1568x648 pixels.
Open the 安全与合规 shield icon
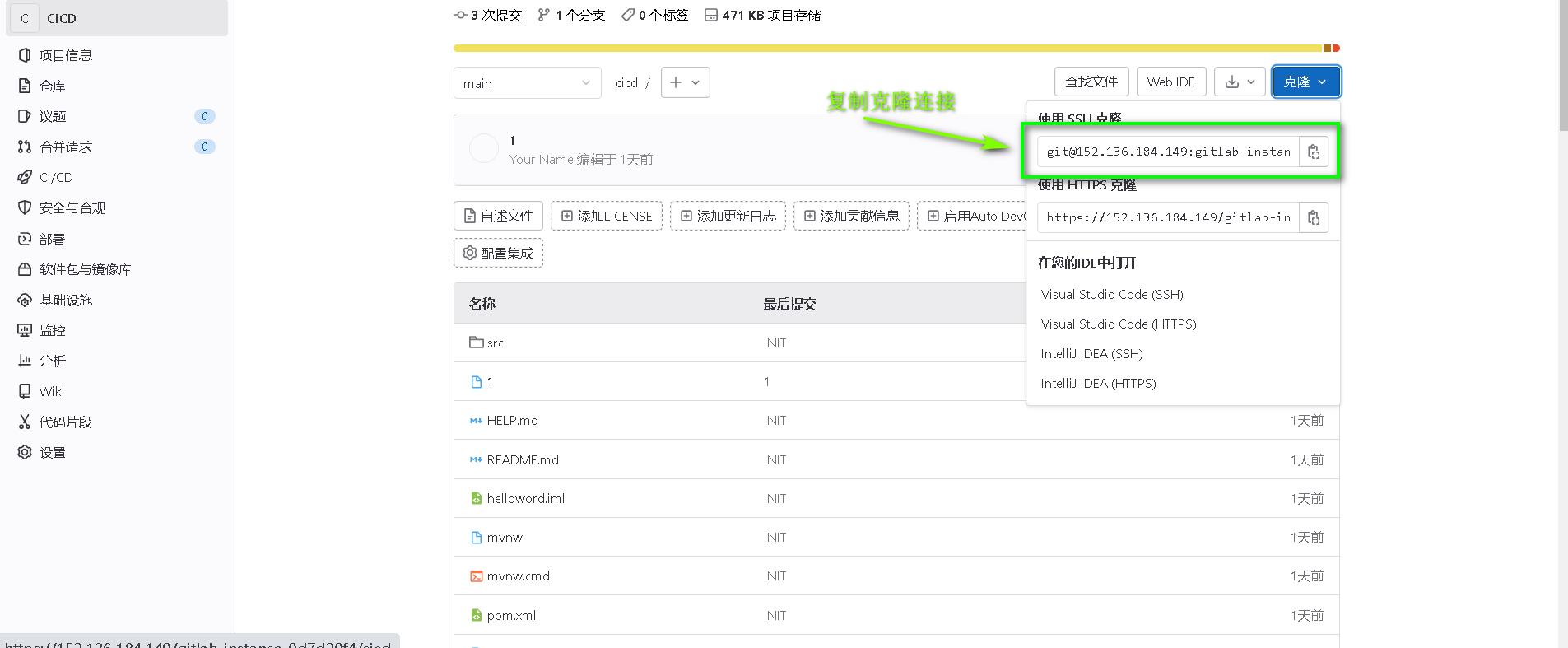pos(25,207)
